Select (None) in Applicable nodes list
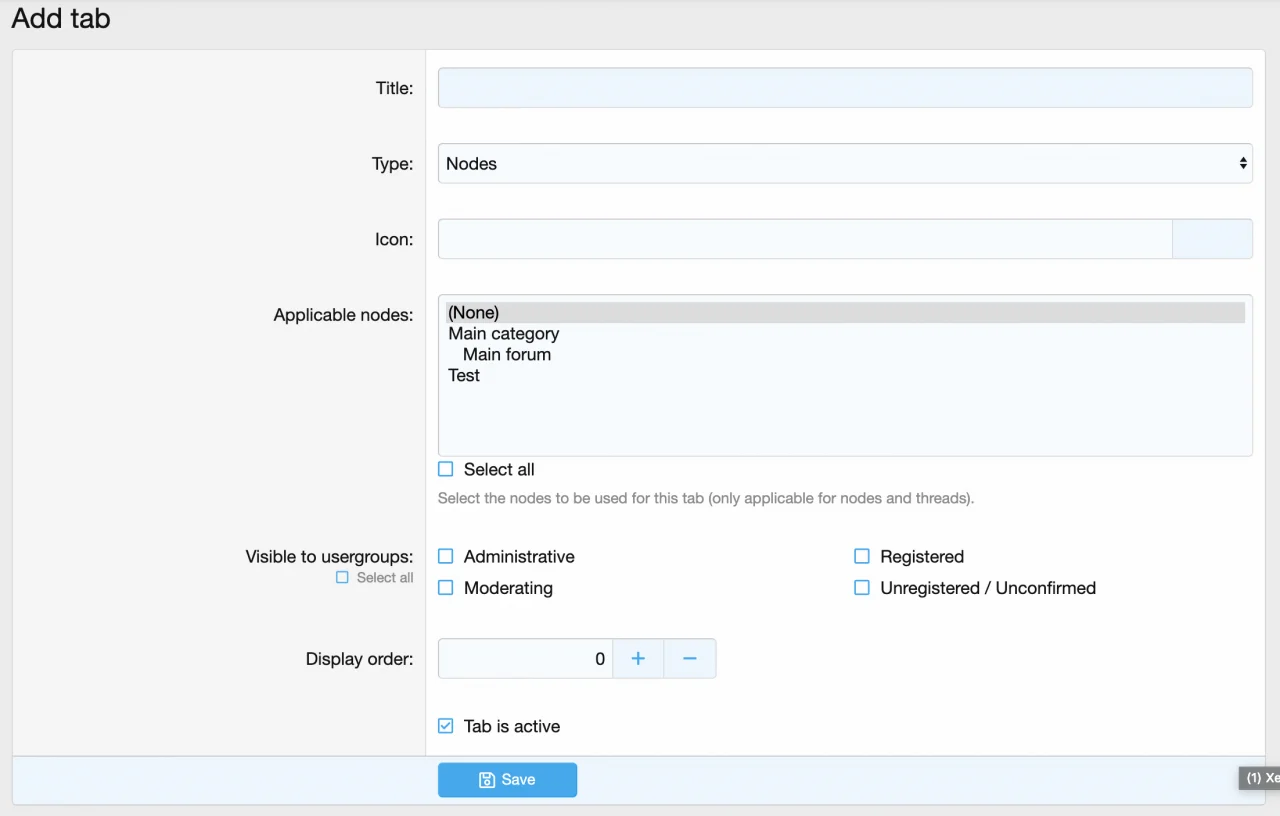Image resolution: width=1280 pixels, height=816 pixels. tap(474, 313)
